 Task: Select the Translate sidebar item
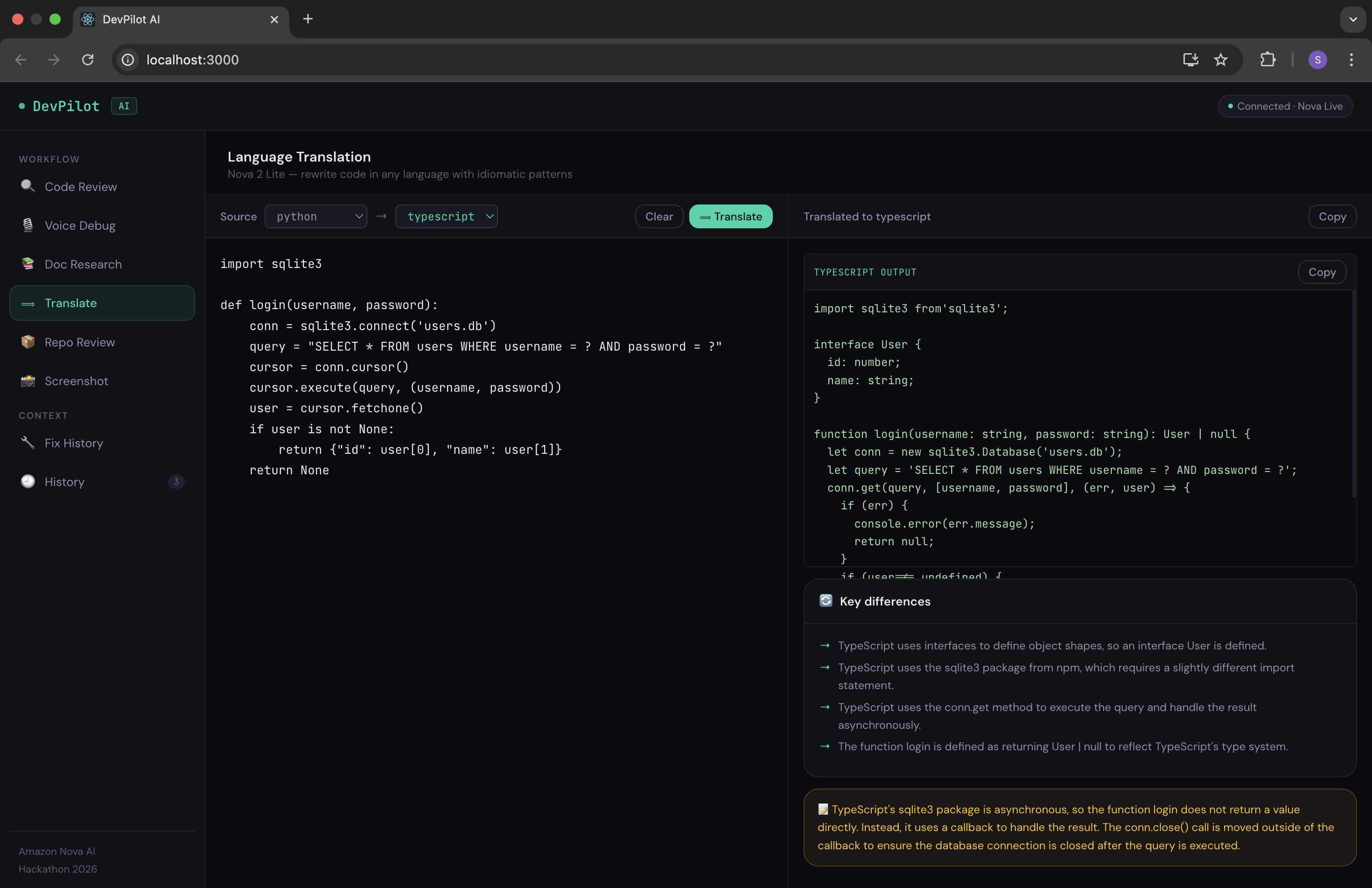102,303
